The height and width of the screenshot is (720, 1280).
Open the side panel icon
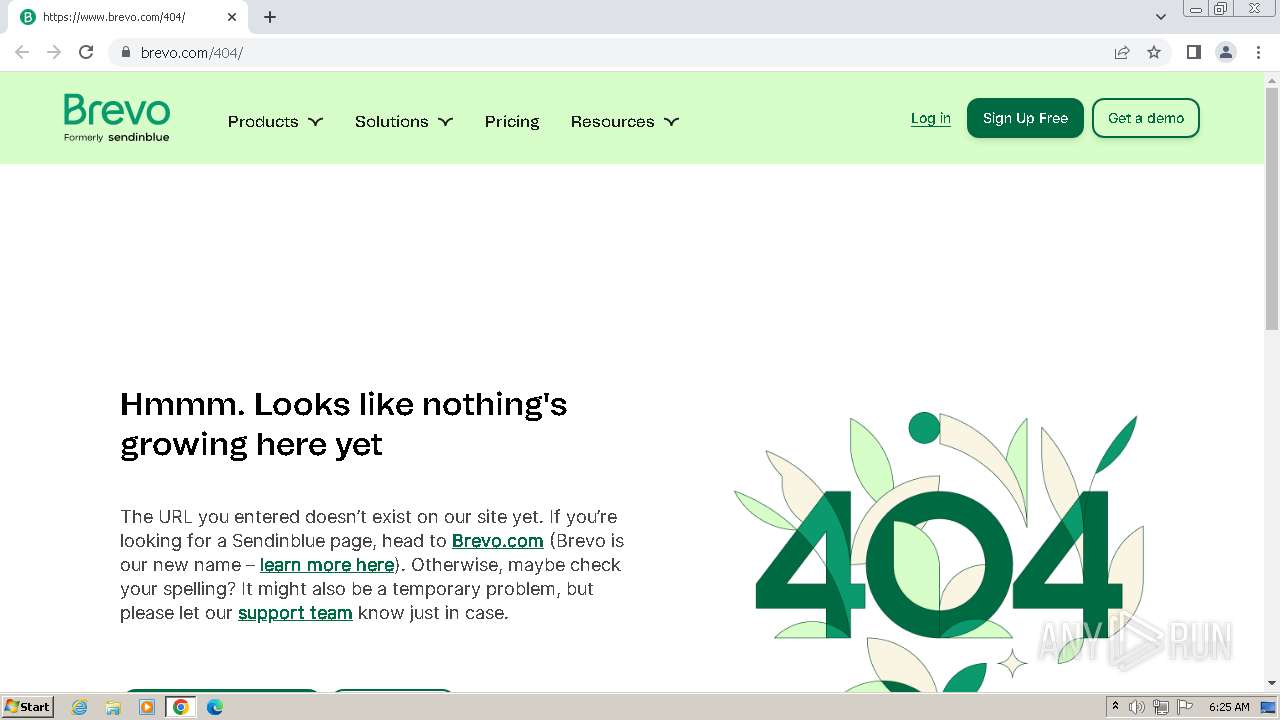coord(1193,52)
